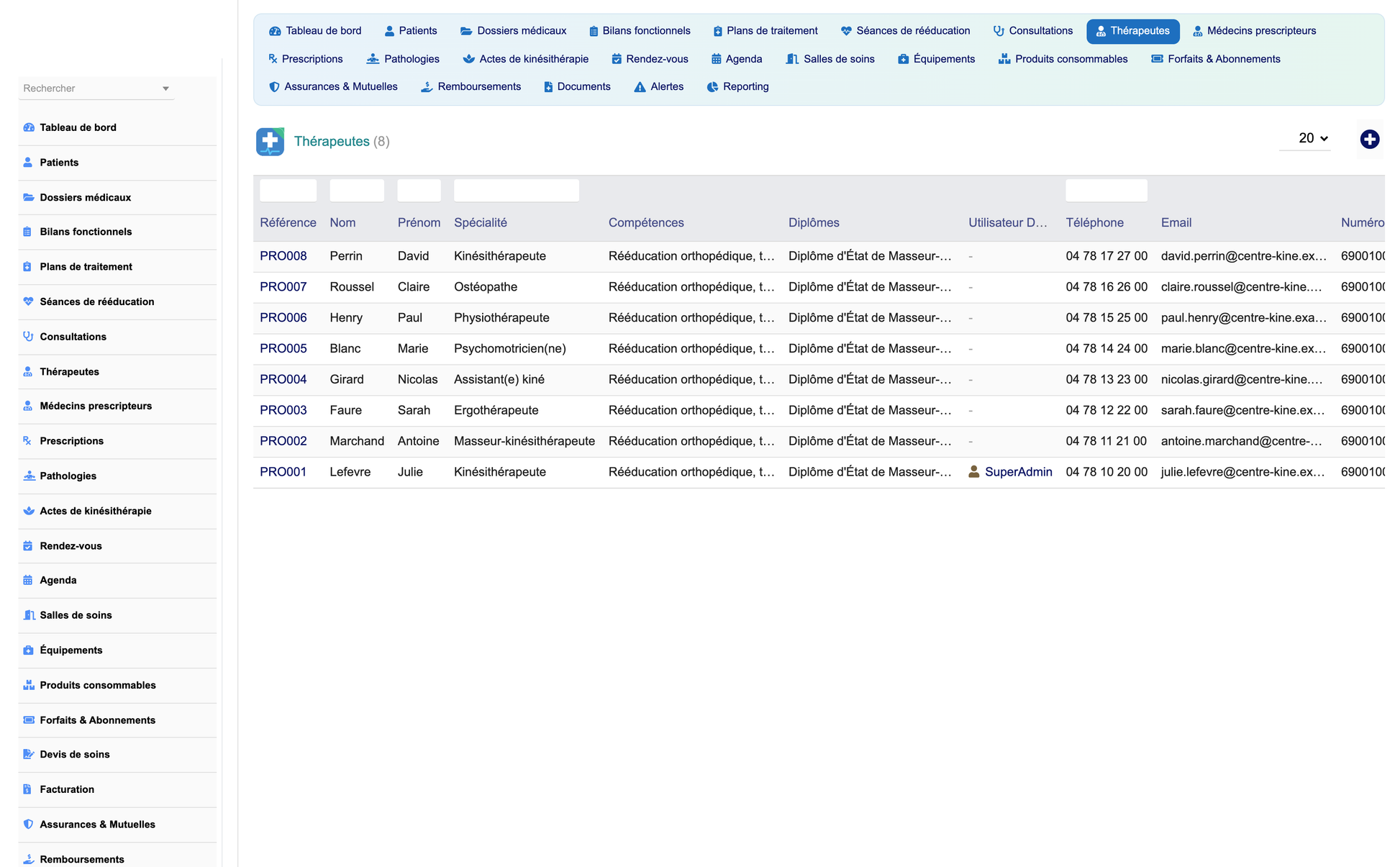Open the Rechercher search dropdown arrow

coord(165,88)
